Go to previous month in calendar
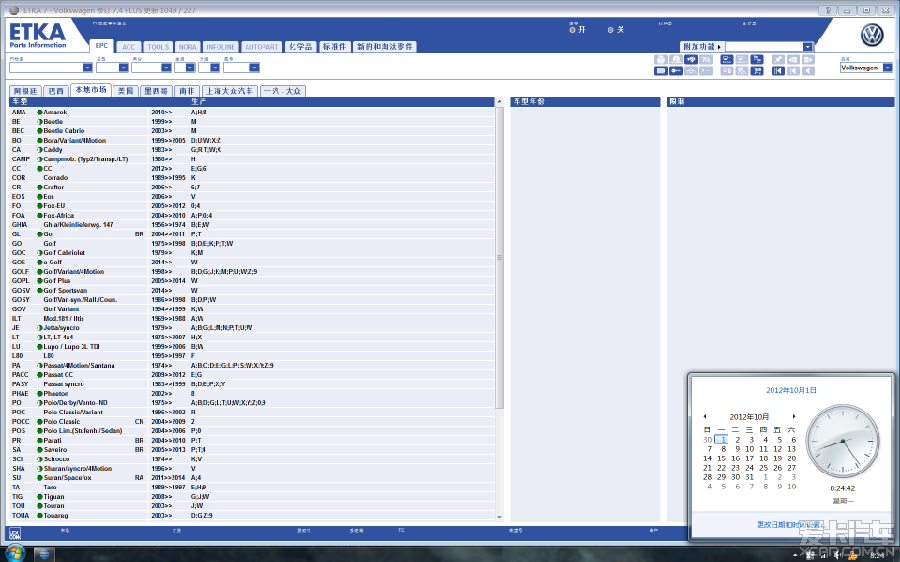 coord(705,416)
